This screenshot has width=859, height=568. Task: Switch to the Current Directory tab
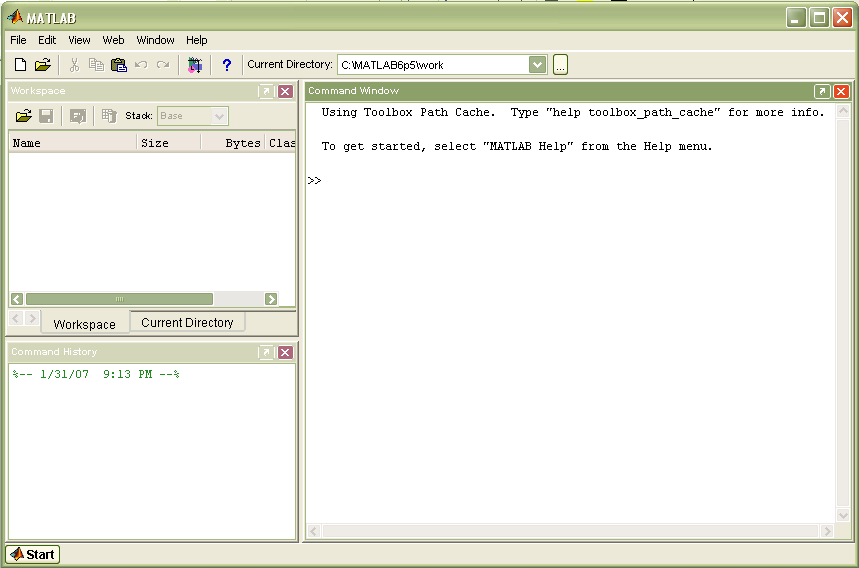pyautogui.click(x=187, y=322)
